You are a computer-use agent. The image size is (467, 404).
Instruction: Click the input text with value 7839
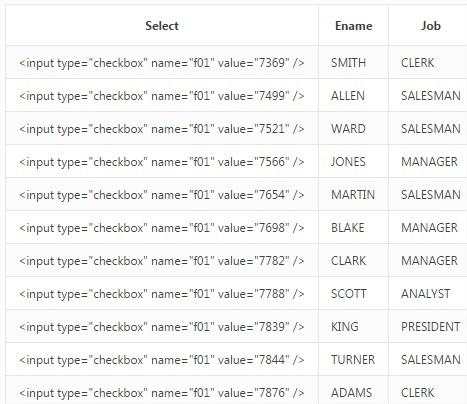click(162, 327)
